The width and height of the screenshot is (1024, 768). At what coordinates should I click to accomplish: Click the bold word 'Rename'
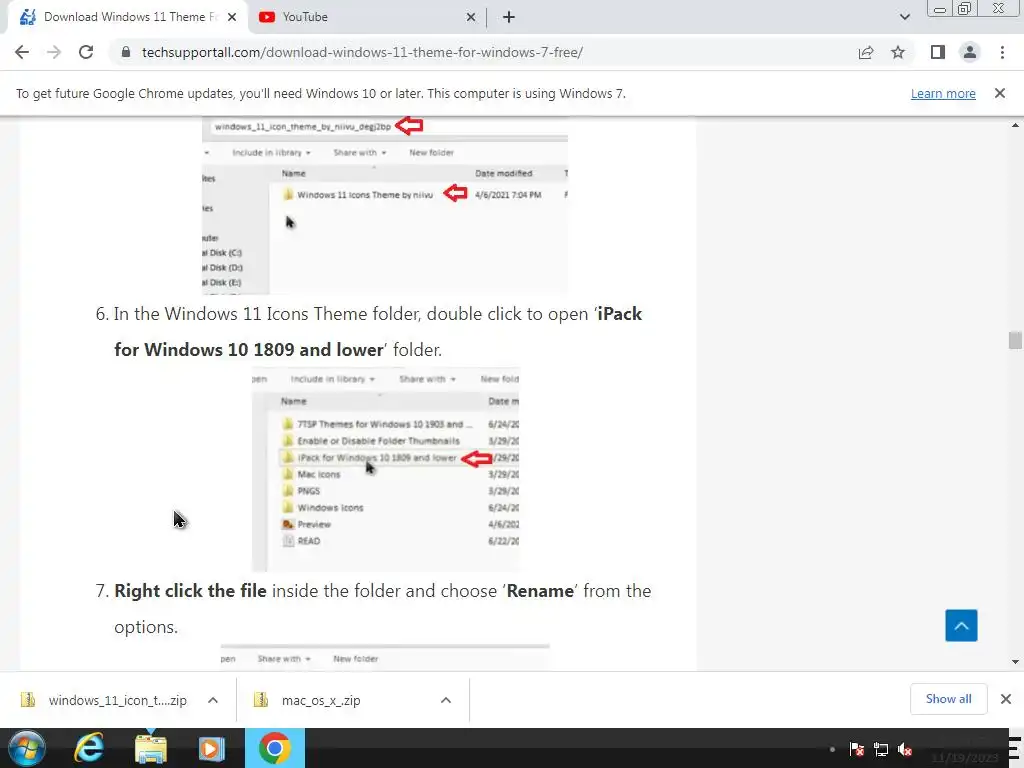pyautogui.click(x=540, y=591)
